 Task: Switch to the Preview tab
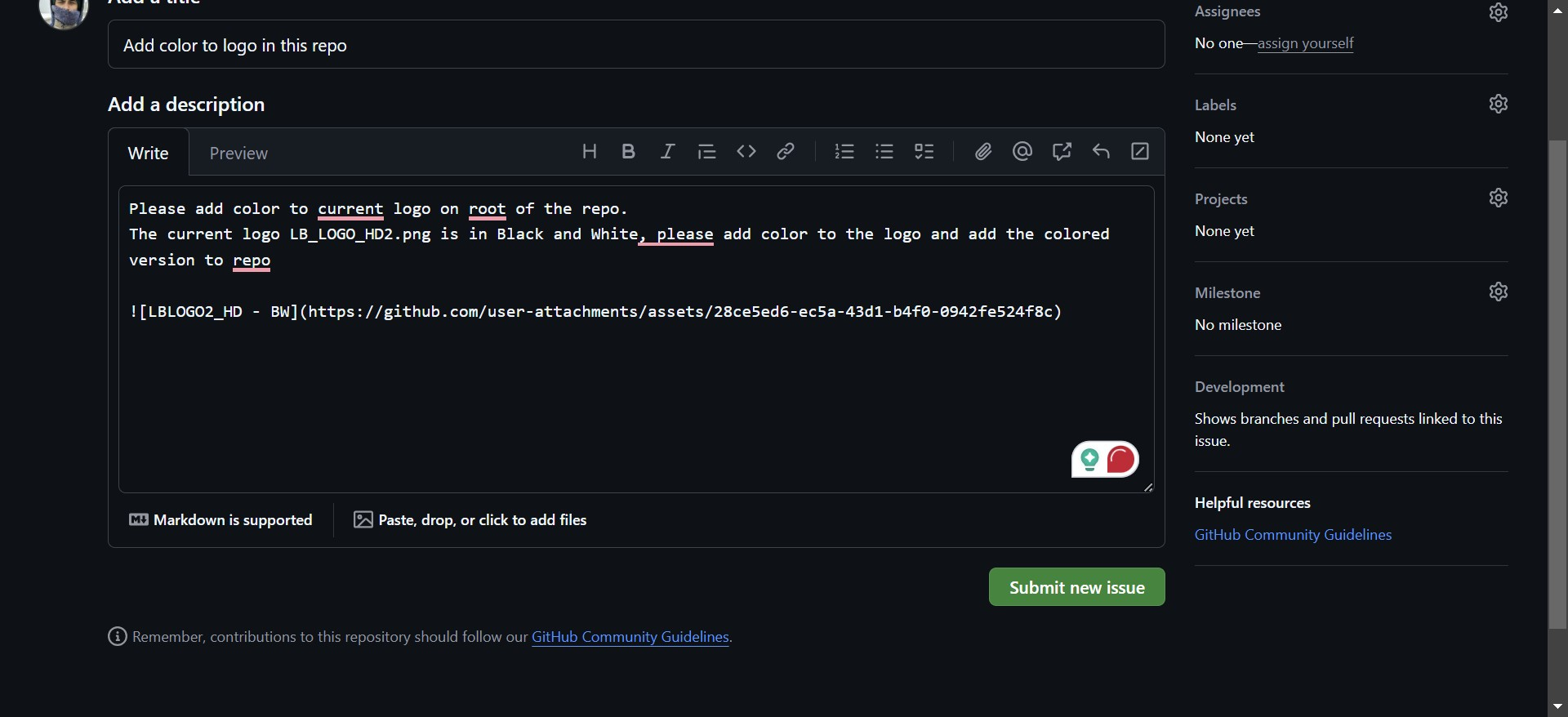(x=238, y=154)
